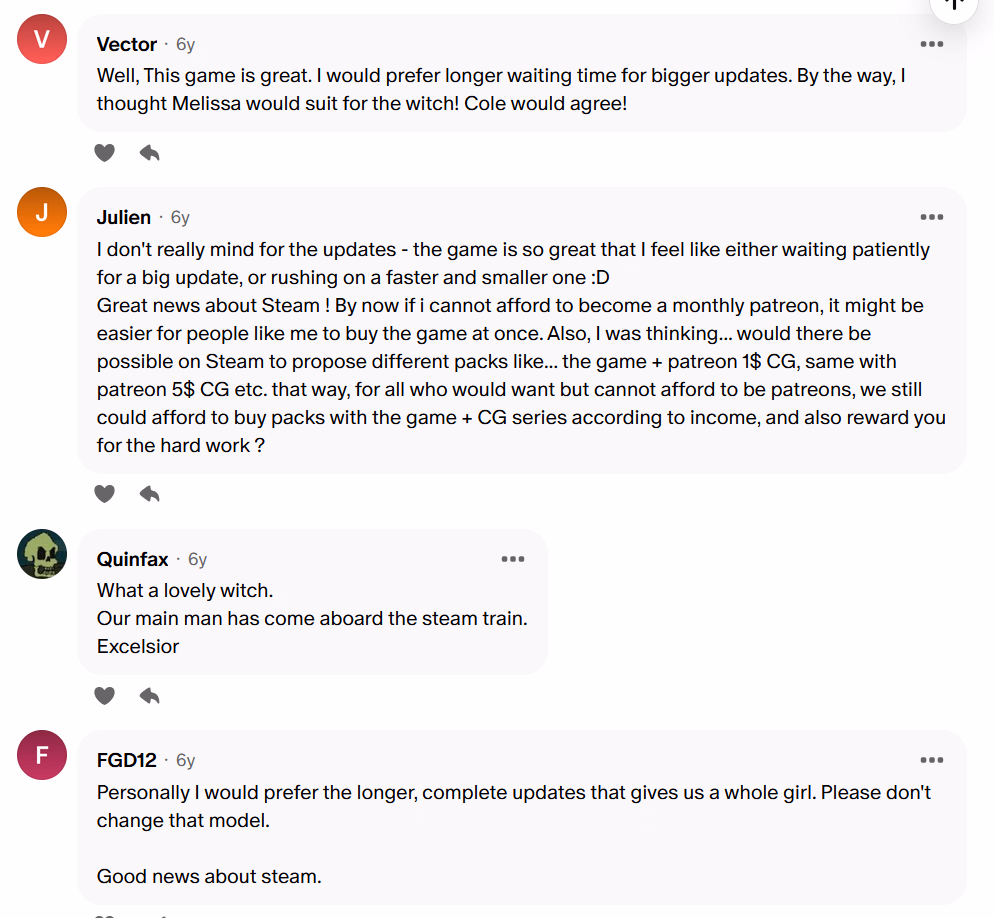Click the 6y timestamp on Quinfax's comment

click(197, 559)
